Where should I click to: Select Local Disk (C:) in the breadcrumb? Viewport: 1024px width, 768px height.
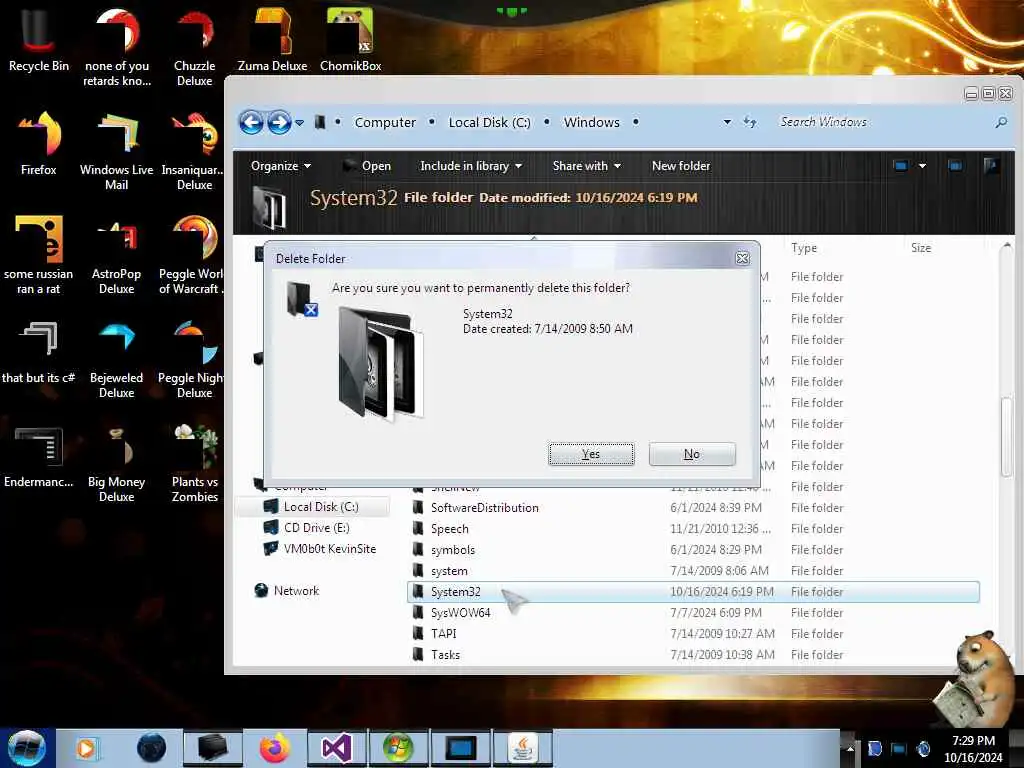pyautogui.click(x=489, y=122)
